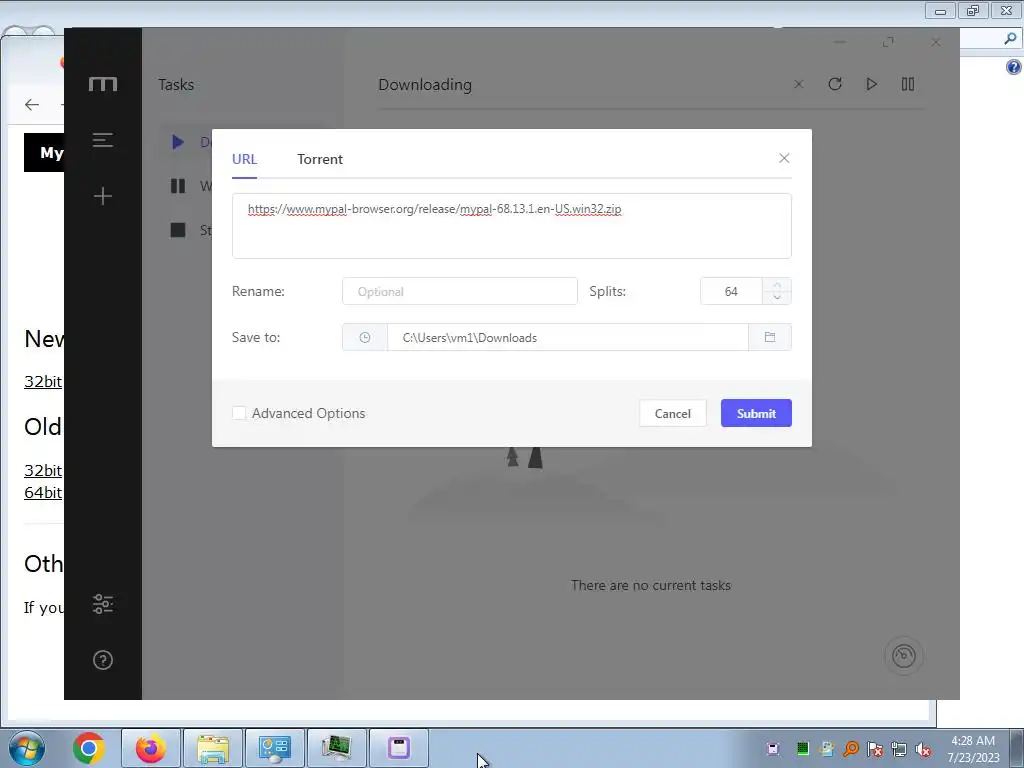Close the add task dialog
Screen dimensions: 1024x768
pyautogui.click(x=784, y=159)
